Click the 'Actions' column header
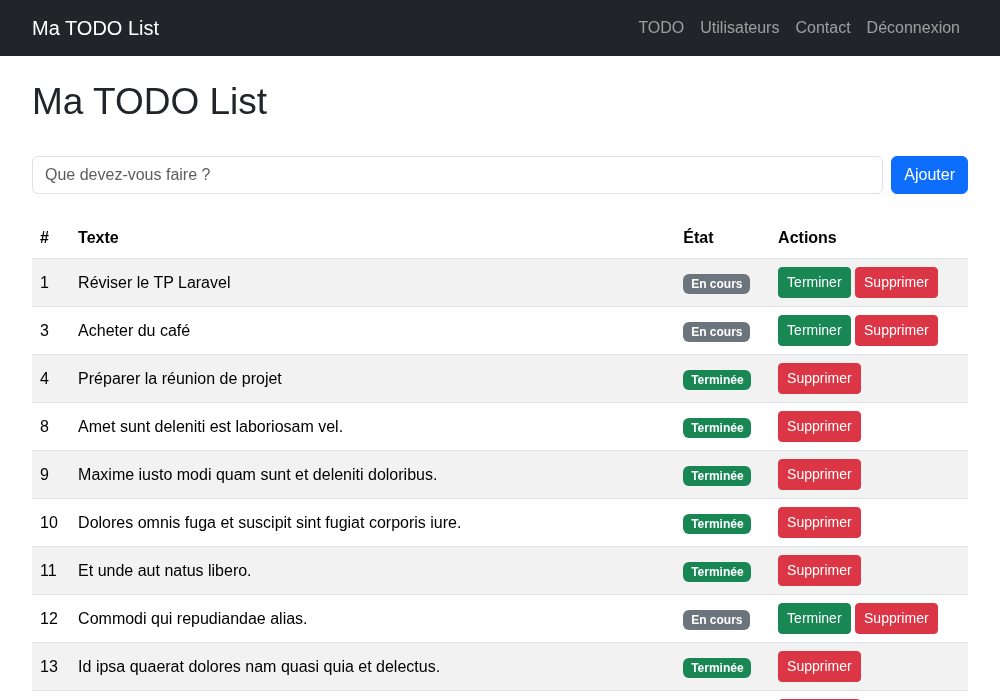1000x700 pixels. [x=807, y=237]
